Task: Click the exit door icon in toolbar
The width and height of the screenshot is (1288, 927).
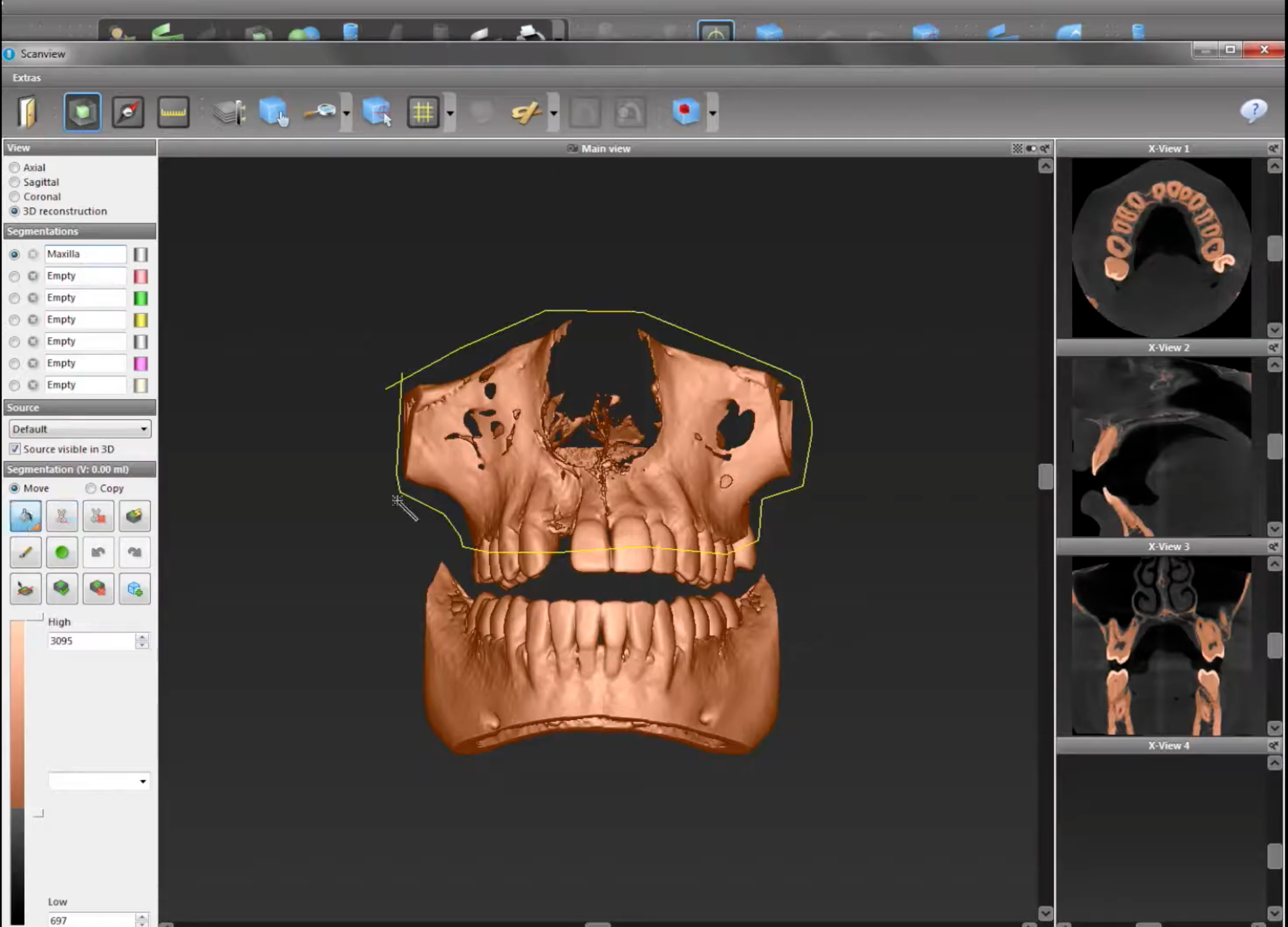Action: pyautogui.click(x=27, y=112)
